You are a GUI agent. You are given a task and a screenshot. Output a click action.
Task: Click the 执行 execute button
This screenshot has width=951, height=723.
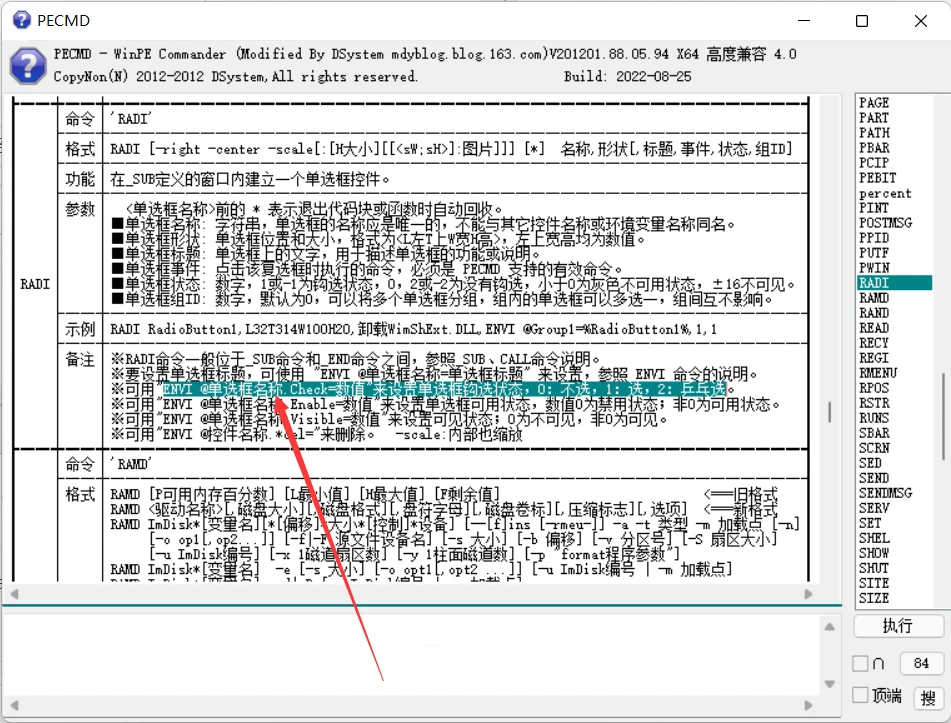click(898, 626)
